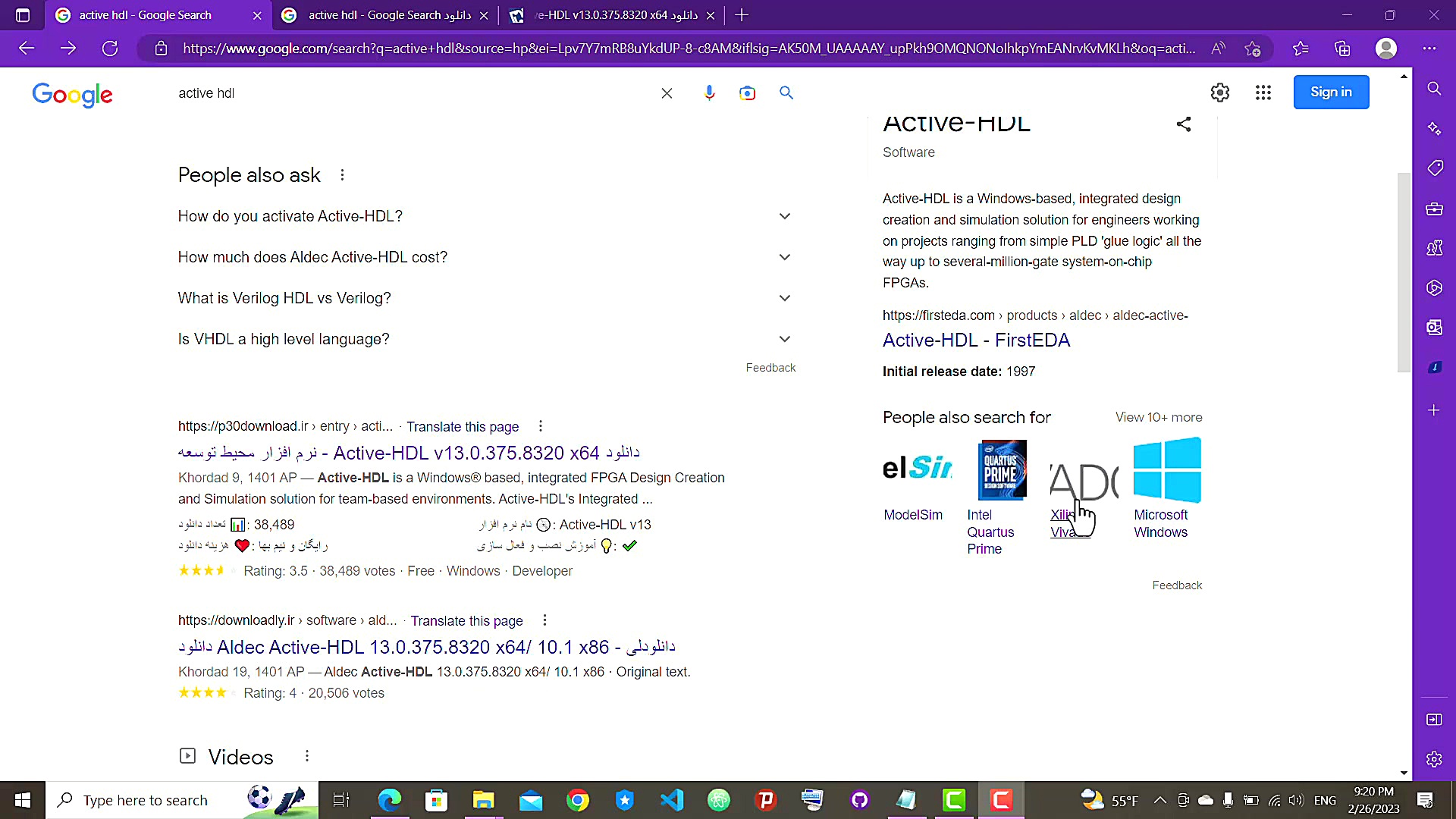The height and width of the screenshot is (819, 1456).
Task: Add this page to favorites star
Action: point(1252,49)
